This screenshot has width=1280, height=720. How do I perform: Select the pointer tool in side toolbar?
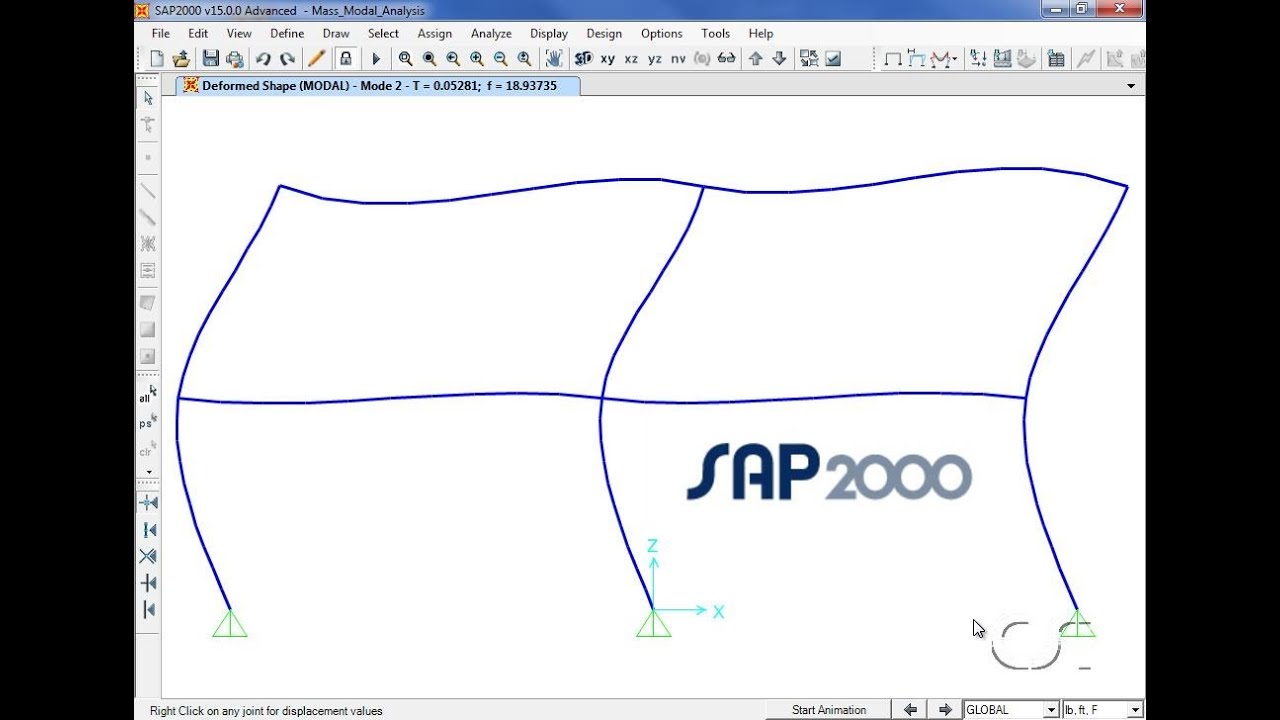(148, 98)
